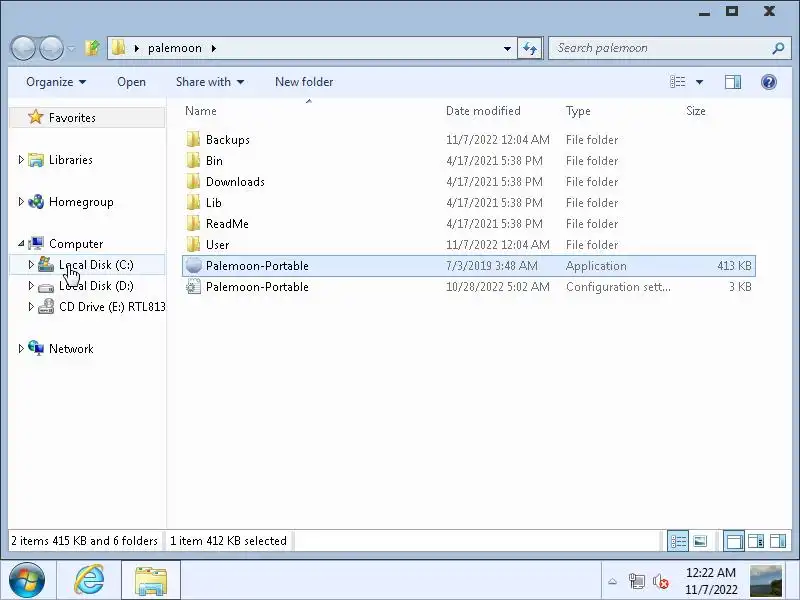Refresh the palemoon folder view

[530, 48]
